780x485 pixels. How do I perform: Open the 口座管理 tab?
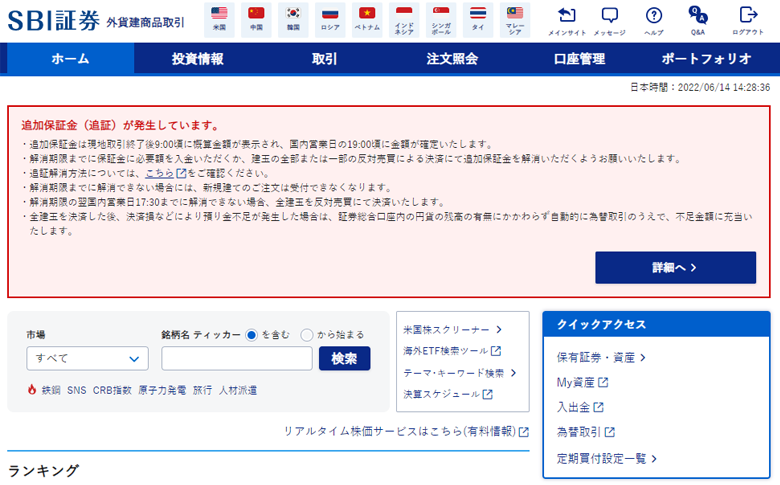[x=579, y=59]
